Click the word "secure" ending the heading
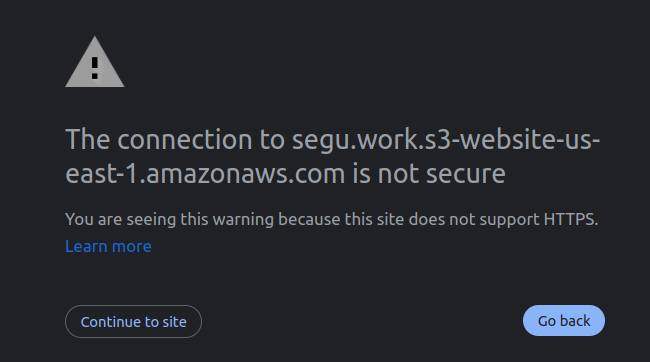650x362 pixels. click(x=466, y=174)
